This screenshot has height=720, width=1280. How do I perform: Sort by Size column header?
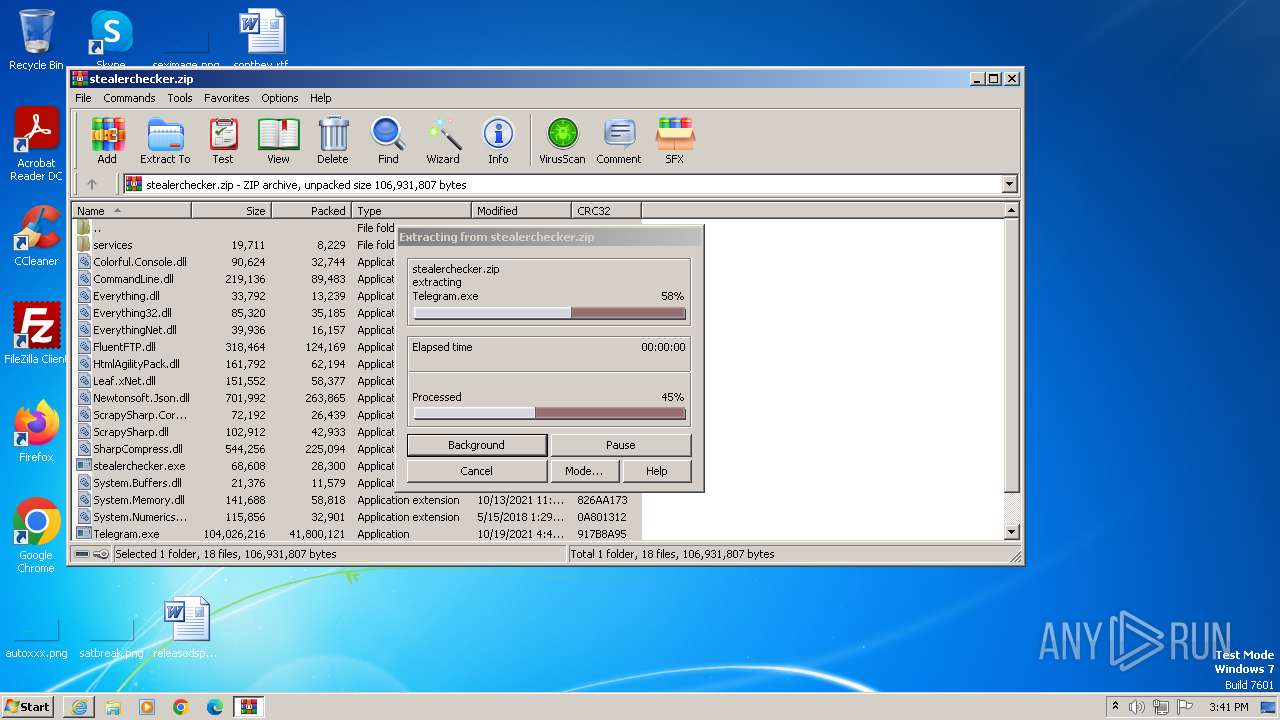coord(231,211)
